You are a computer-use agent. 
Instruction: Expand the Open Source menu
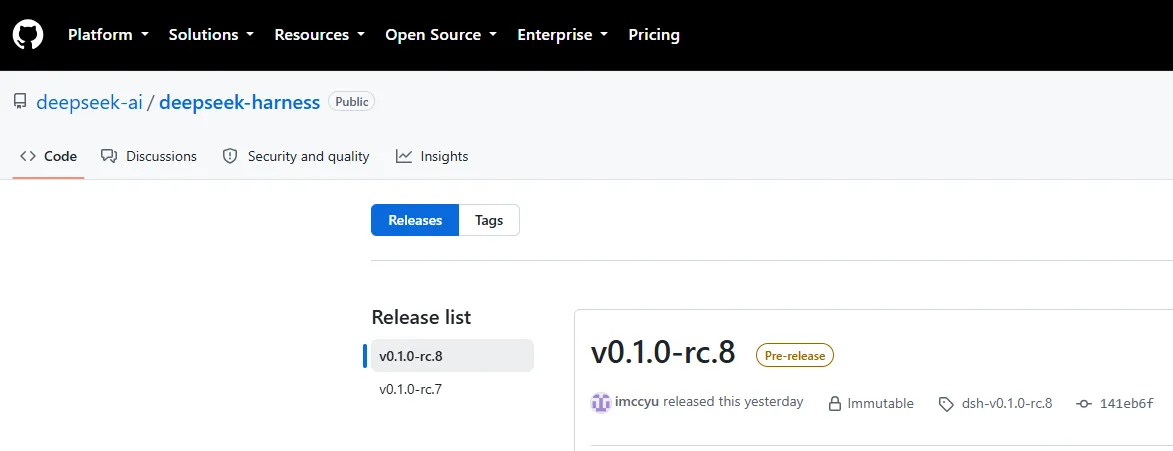tap(441, 34)
